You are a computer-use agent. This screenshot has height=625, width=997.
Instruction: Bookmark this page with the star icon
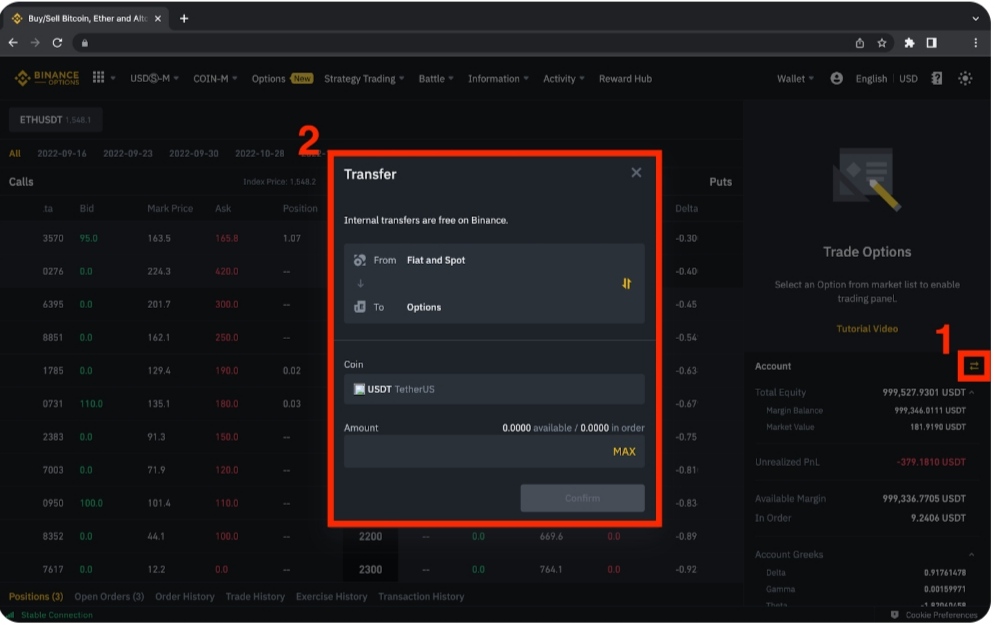[882, 43]
